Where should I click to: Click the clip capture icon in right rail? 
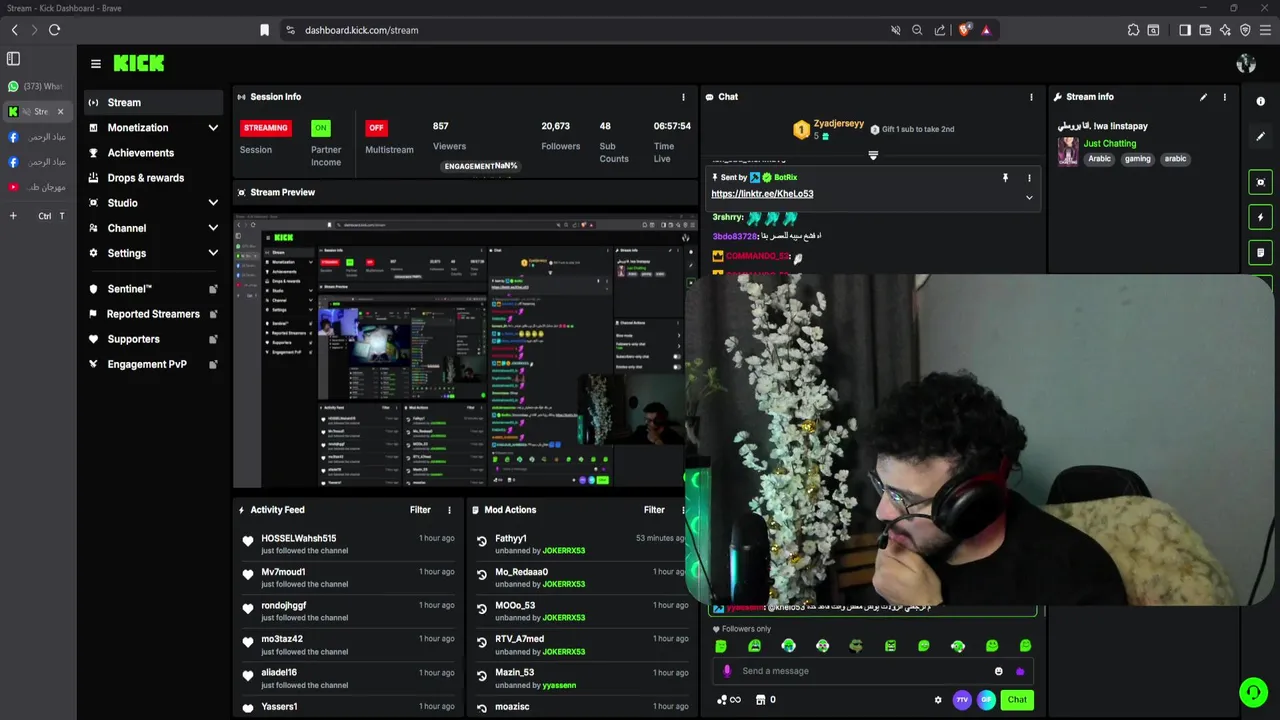(1260, 182)
